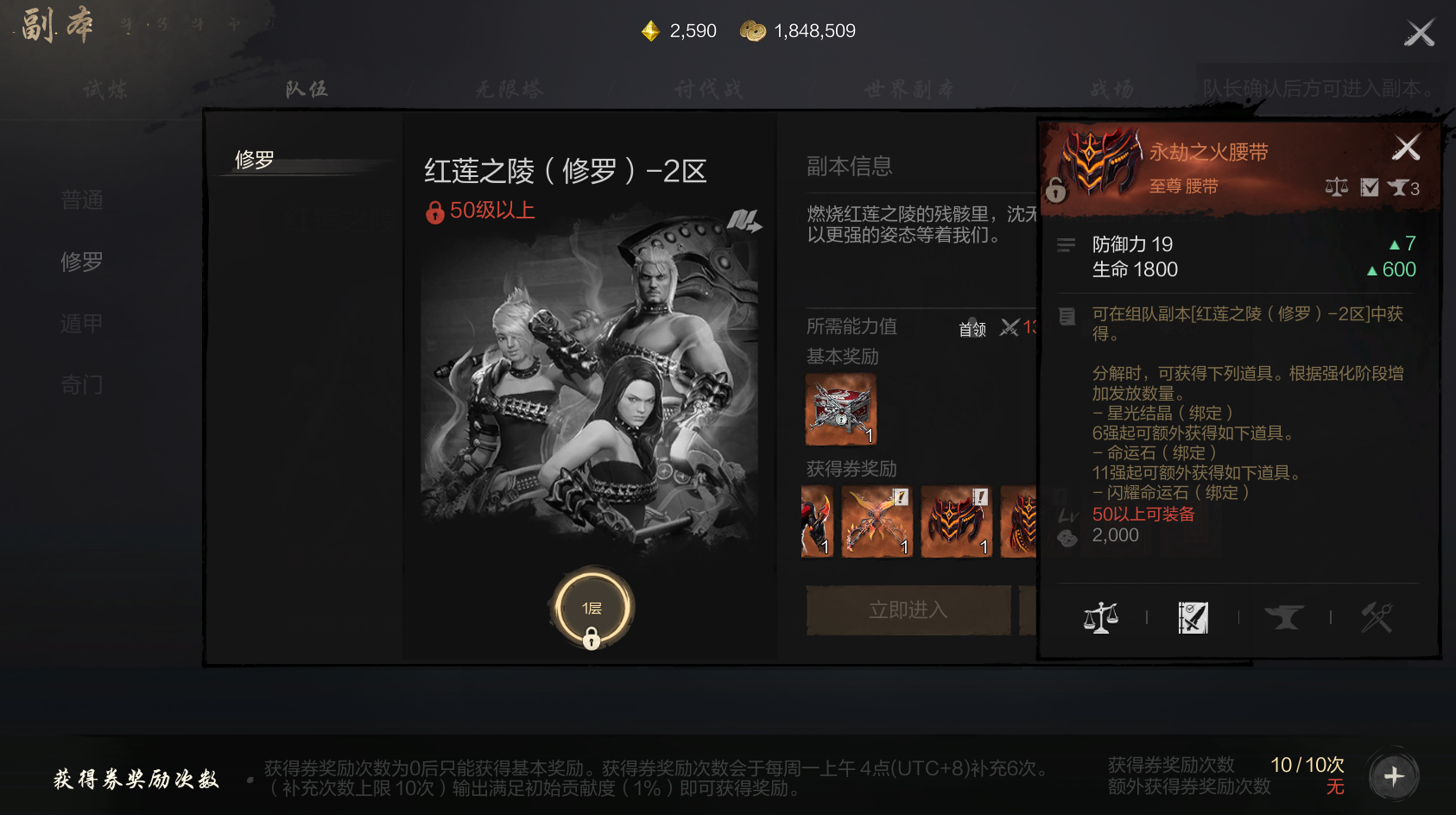Select 遁甲 difficulty in sidebar
The image size is (1456, 815).
coord(82,323)
